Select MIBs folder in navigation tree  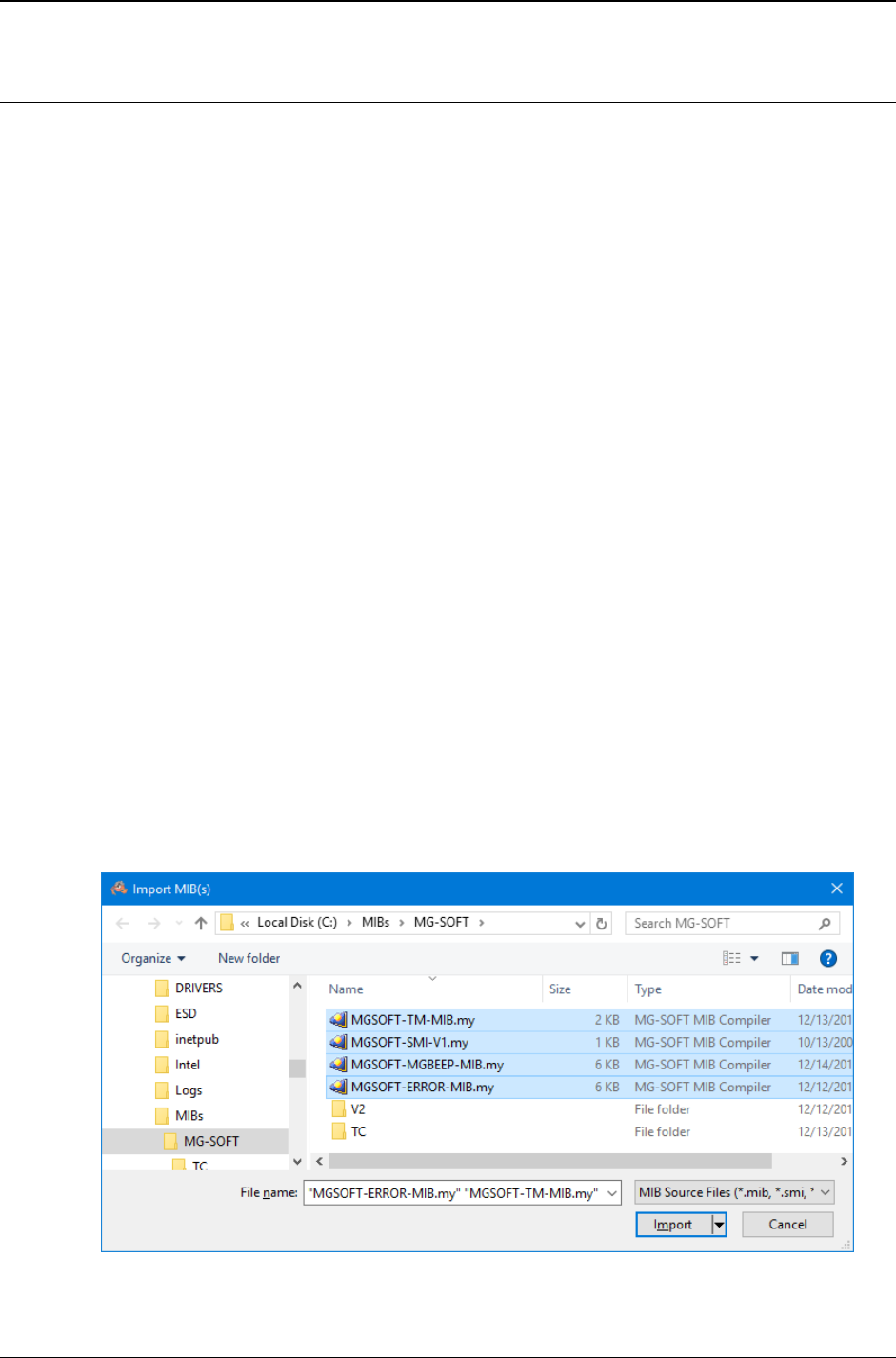[x=179, y=1115]
